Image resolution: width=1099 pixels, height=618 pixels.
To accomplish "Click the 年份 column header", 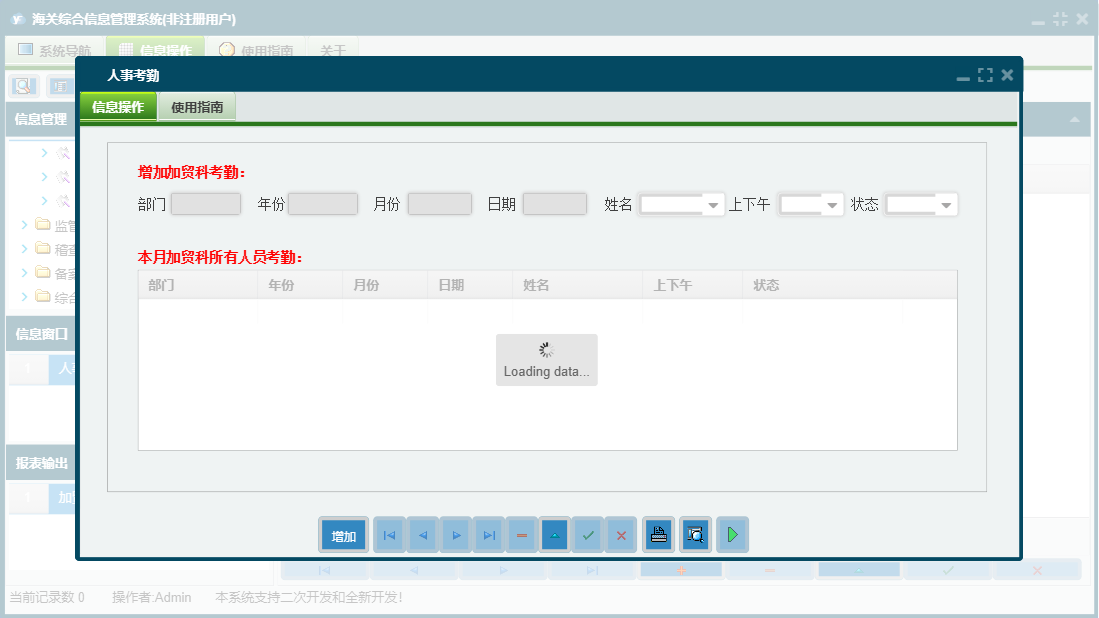I will pyautogui.click(x=300, y=285).
